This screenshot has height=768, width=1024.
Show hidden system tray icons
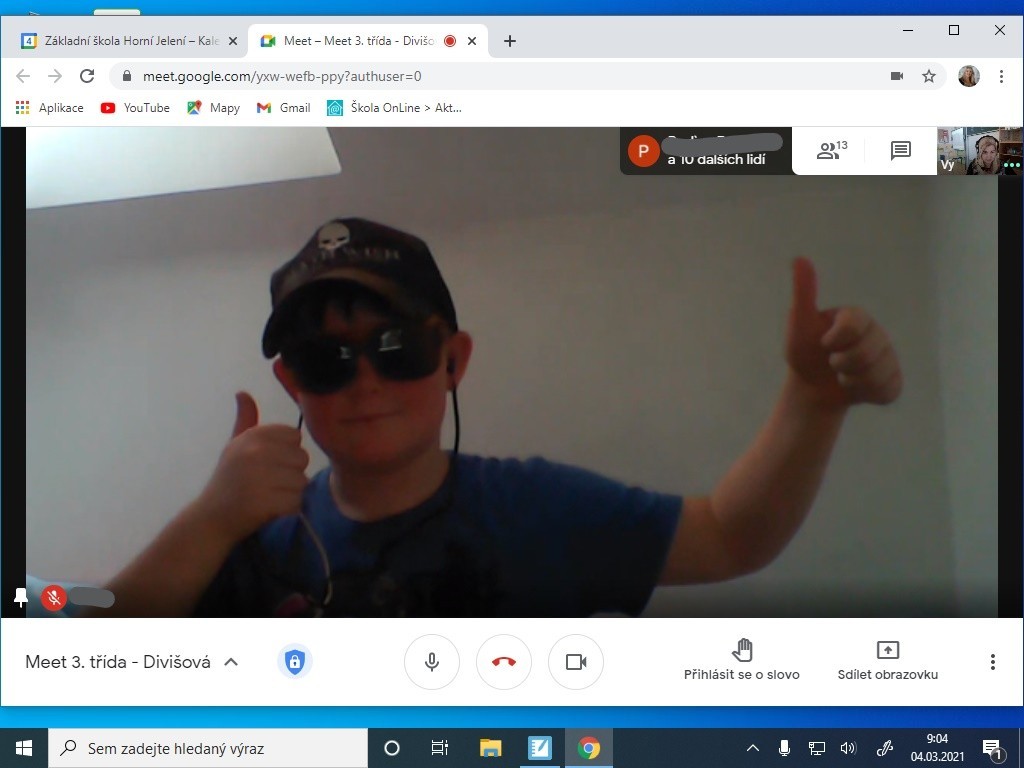753,748
